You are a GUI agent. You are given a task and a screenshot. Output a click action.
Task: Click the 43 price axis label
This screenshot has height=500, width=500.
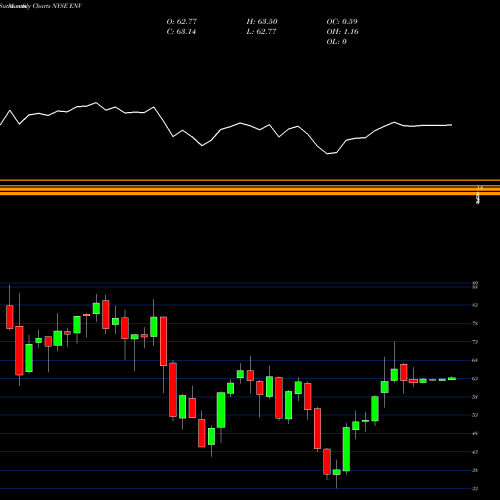point(475,452)
